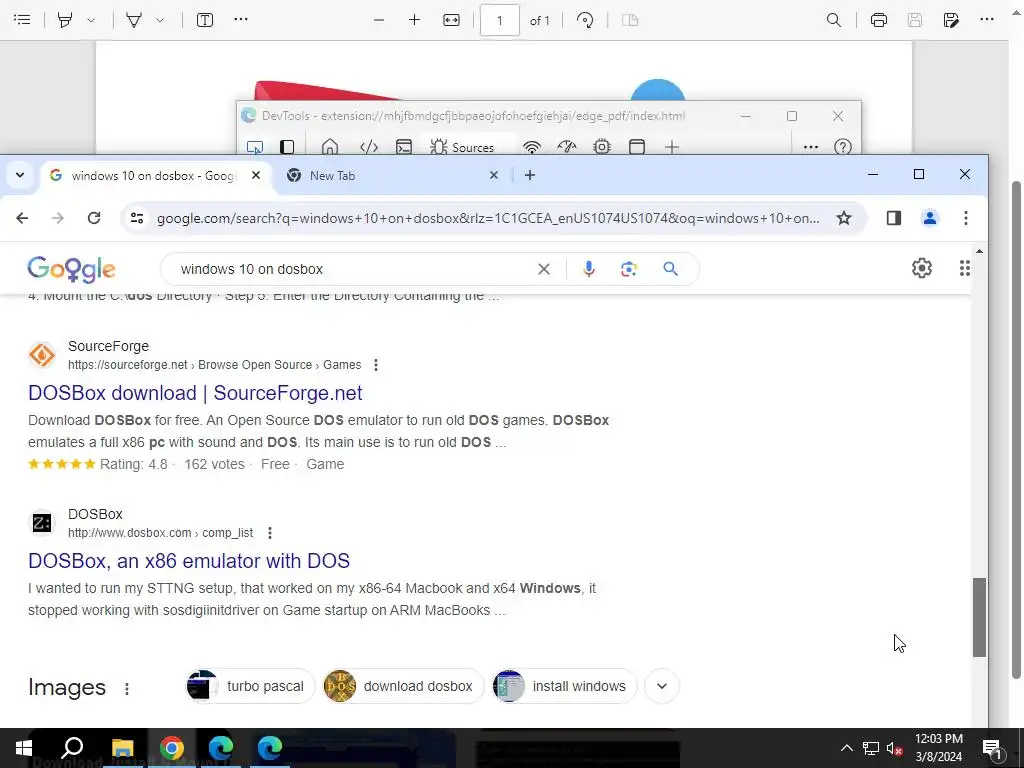Filter images by download dosbox chip
1024x768 pixels.
(404, 686)
